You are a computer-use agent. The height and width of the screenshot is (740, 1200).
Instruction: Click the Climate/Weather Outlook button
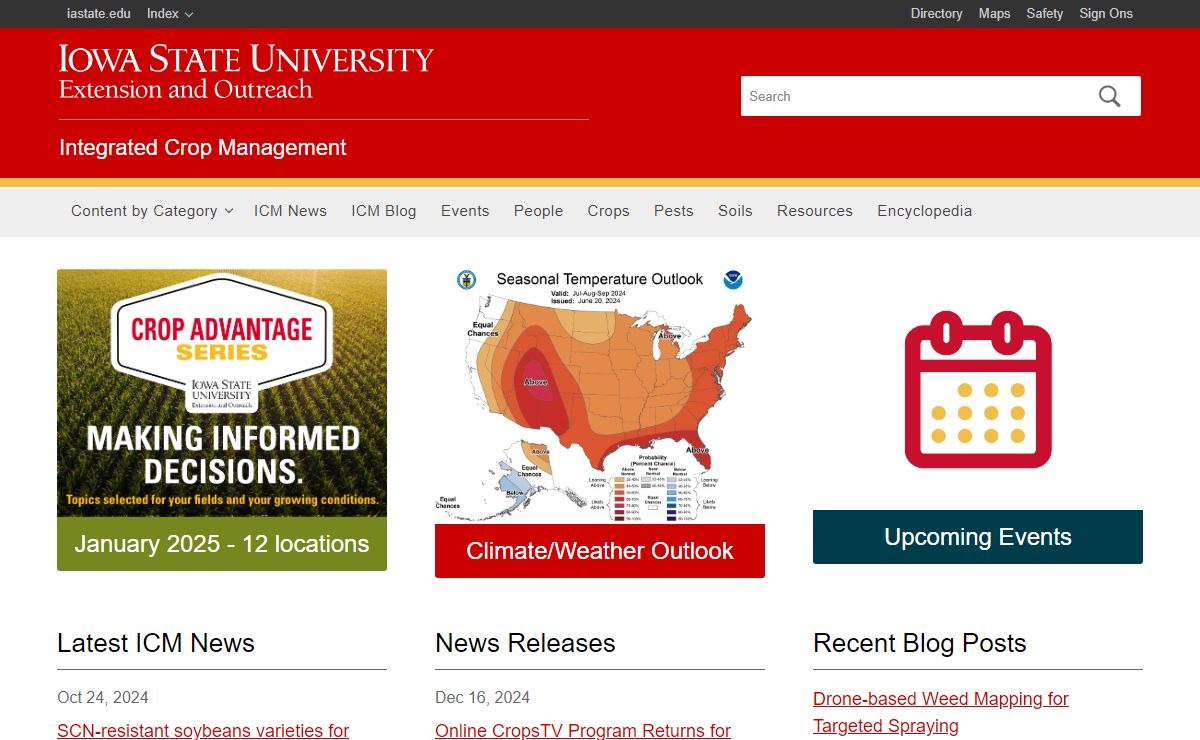(x=600, y=551)
